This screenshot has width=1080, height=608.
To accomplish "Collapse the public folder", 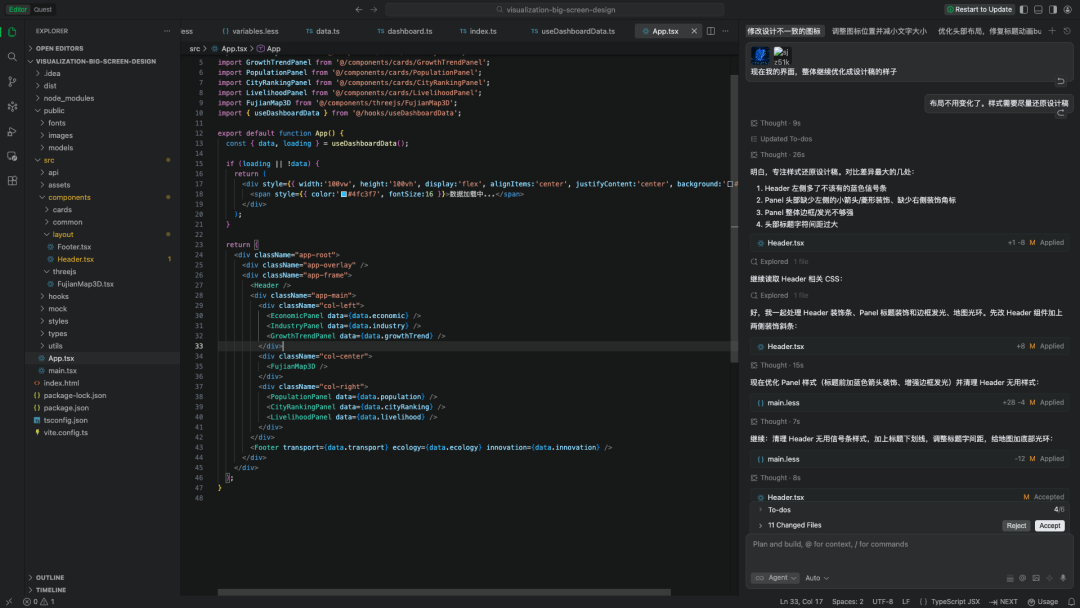I will click(x=54, y=111).
